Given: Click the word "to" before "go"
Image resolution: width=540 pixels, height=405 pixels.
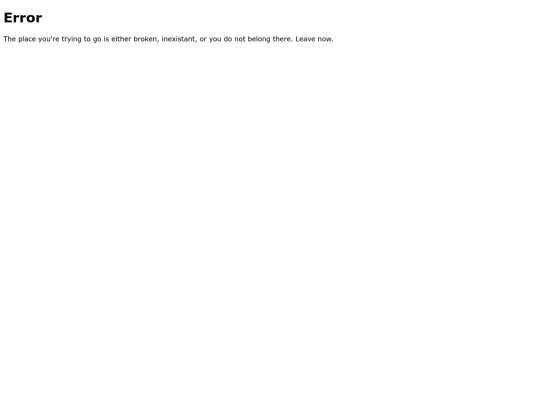Looking at the screenshot, I should tap(87, 39).
